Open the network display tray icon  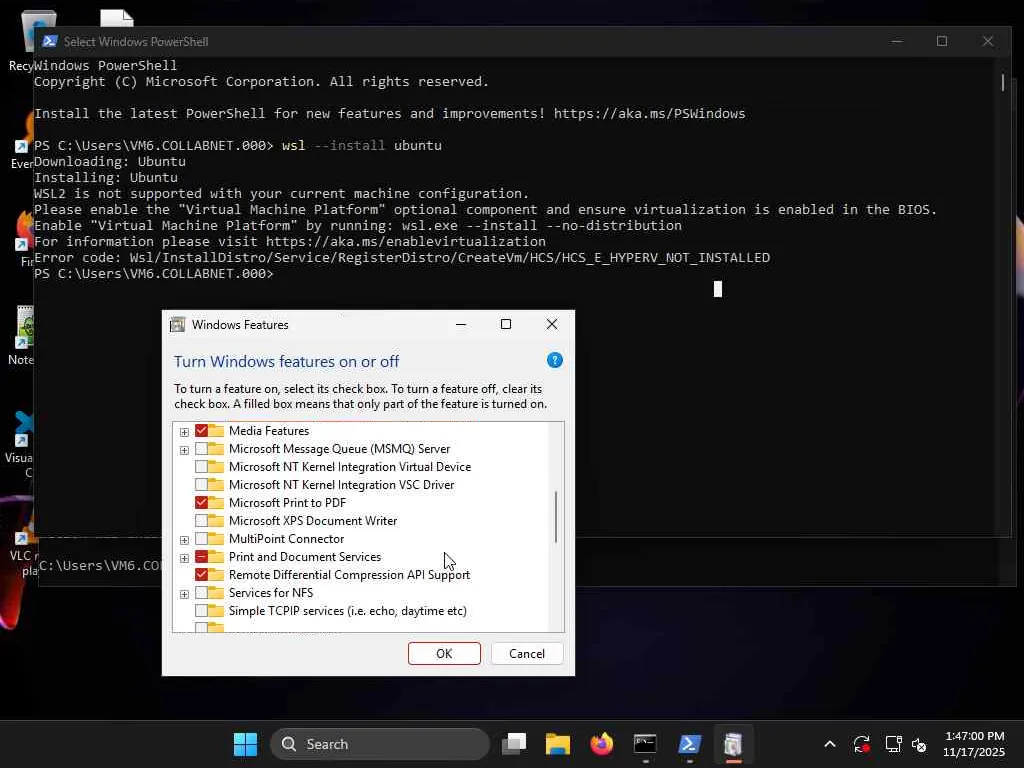coord(893,744)
